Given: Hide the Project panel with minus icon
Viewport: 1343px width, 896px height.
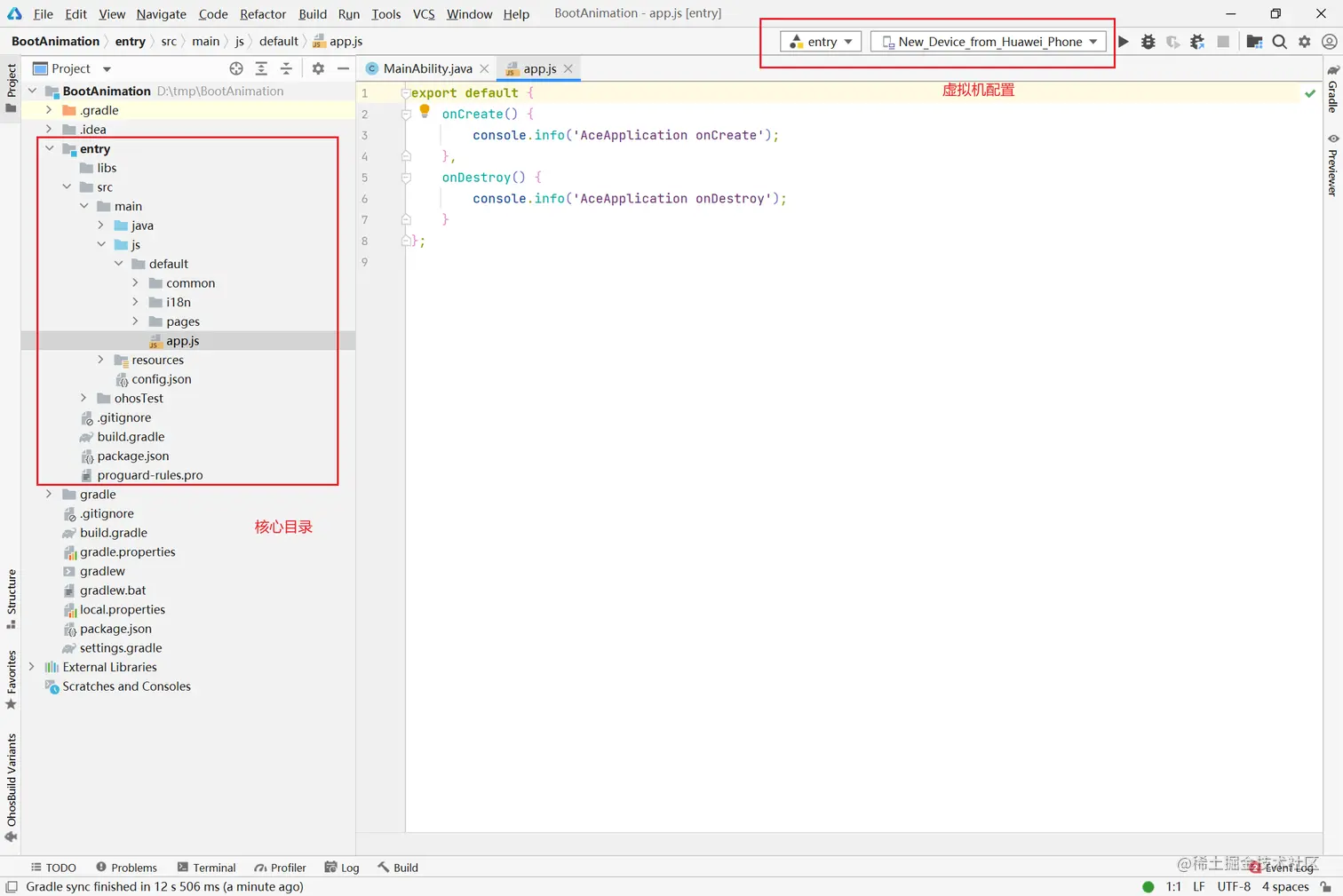Looking at the screenshot, I should click(x=343, y=68).
